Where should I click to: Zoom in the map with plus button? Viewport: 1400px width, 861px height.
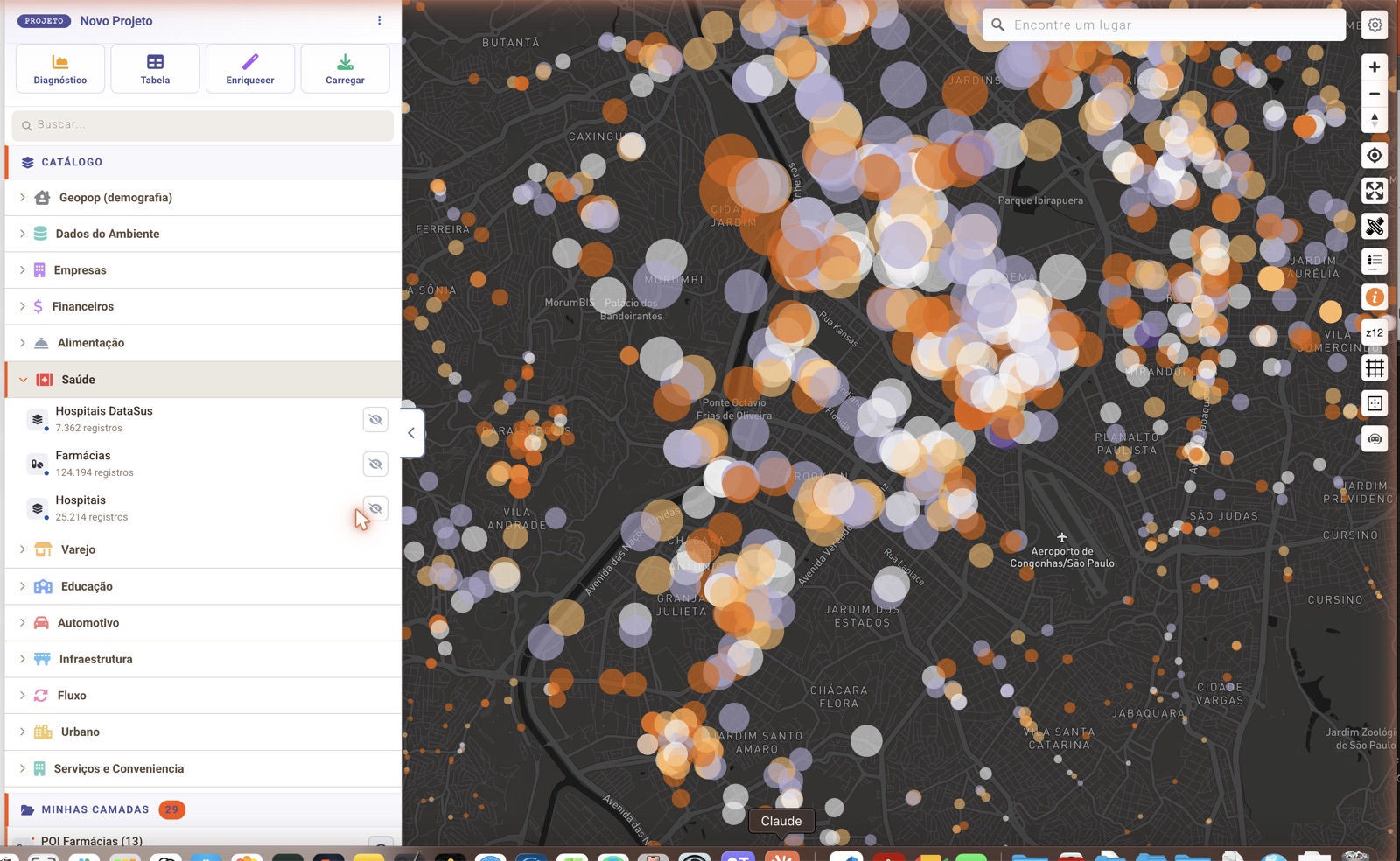[x=1375, y=67]
